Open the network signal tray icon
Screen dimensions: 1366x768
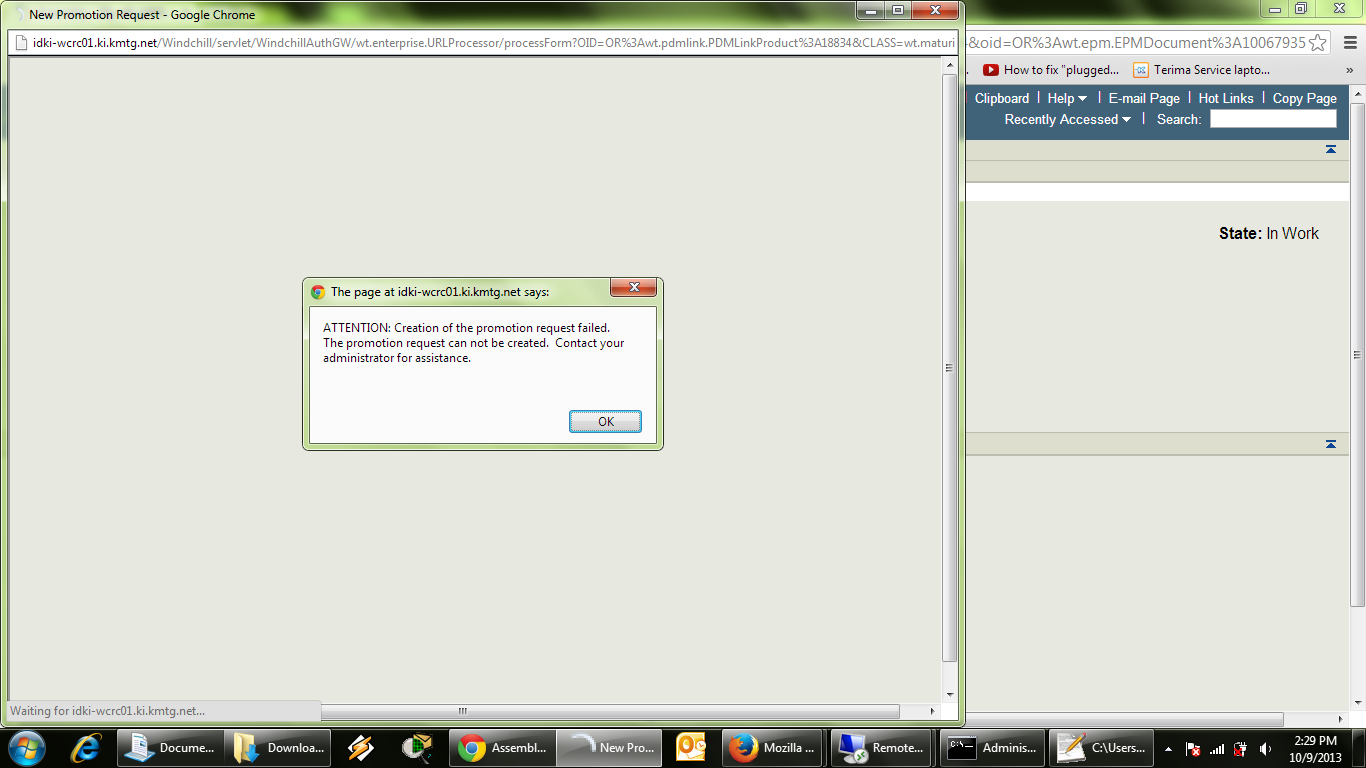[1217, 748]
